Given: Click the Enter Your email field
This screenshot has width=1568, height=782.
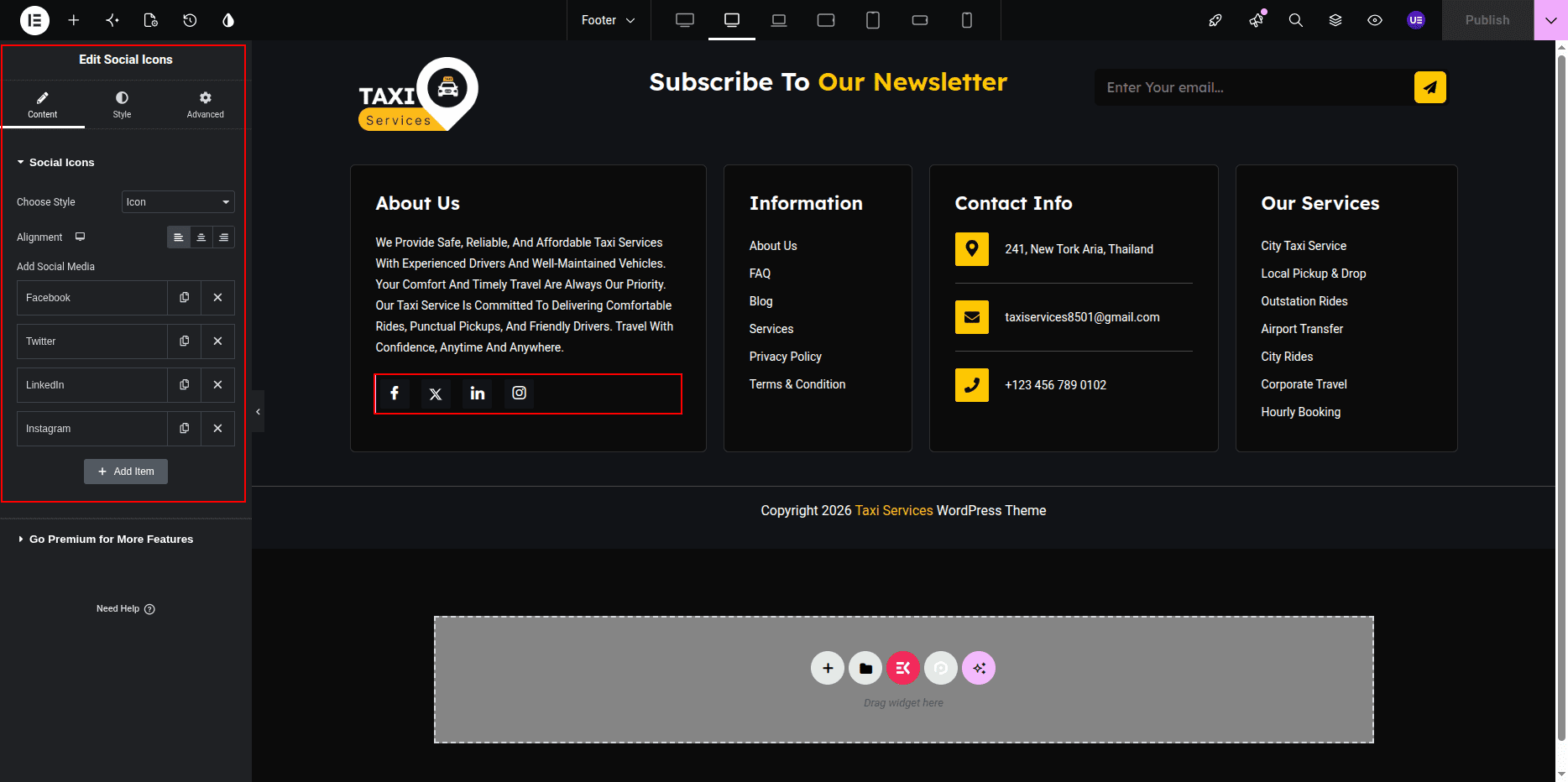Looking at the screenshot, I should coord(1253,87).
